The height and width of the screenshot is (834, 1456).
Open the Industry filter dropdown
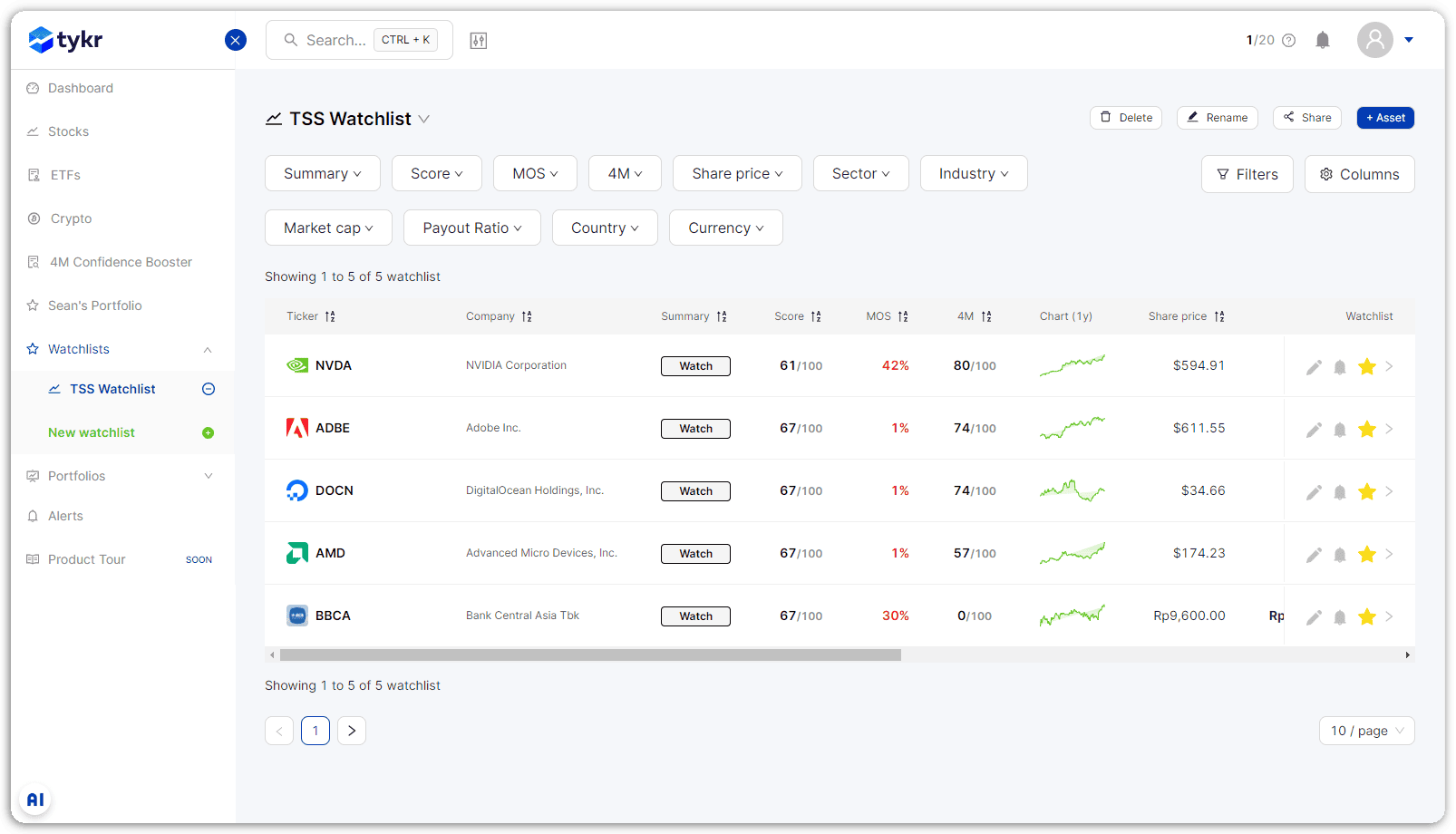[974, 173]
